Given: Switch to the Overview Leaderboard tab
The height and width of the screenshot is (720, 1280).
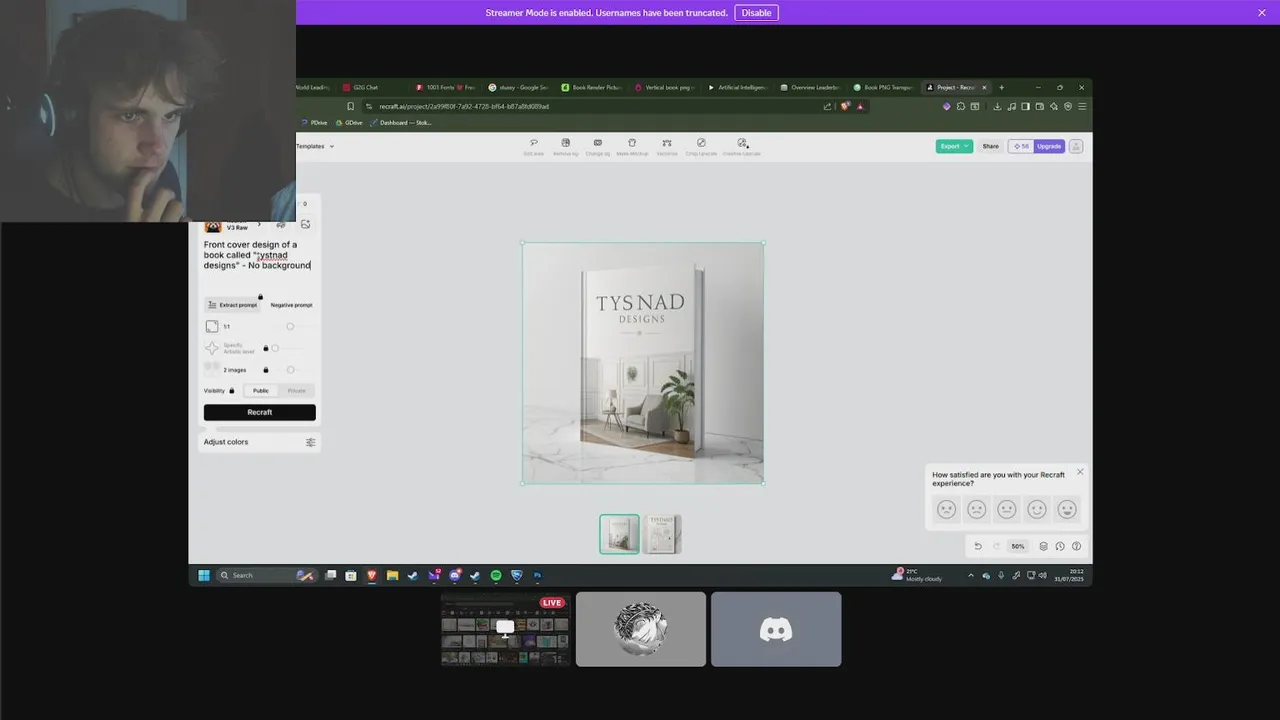Looking at the screenshot, I should [x=810, y=87].
